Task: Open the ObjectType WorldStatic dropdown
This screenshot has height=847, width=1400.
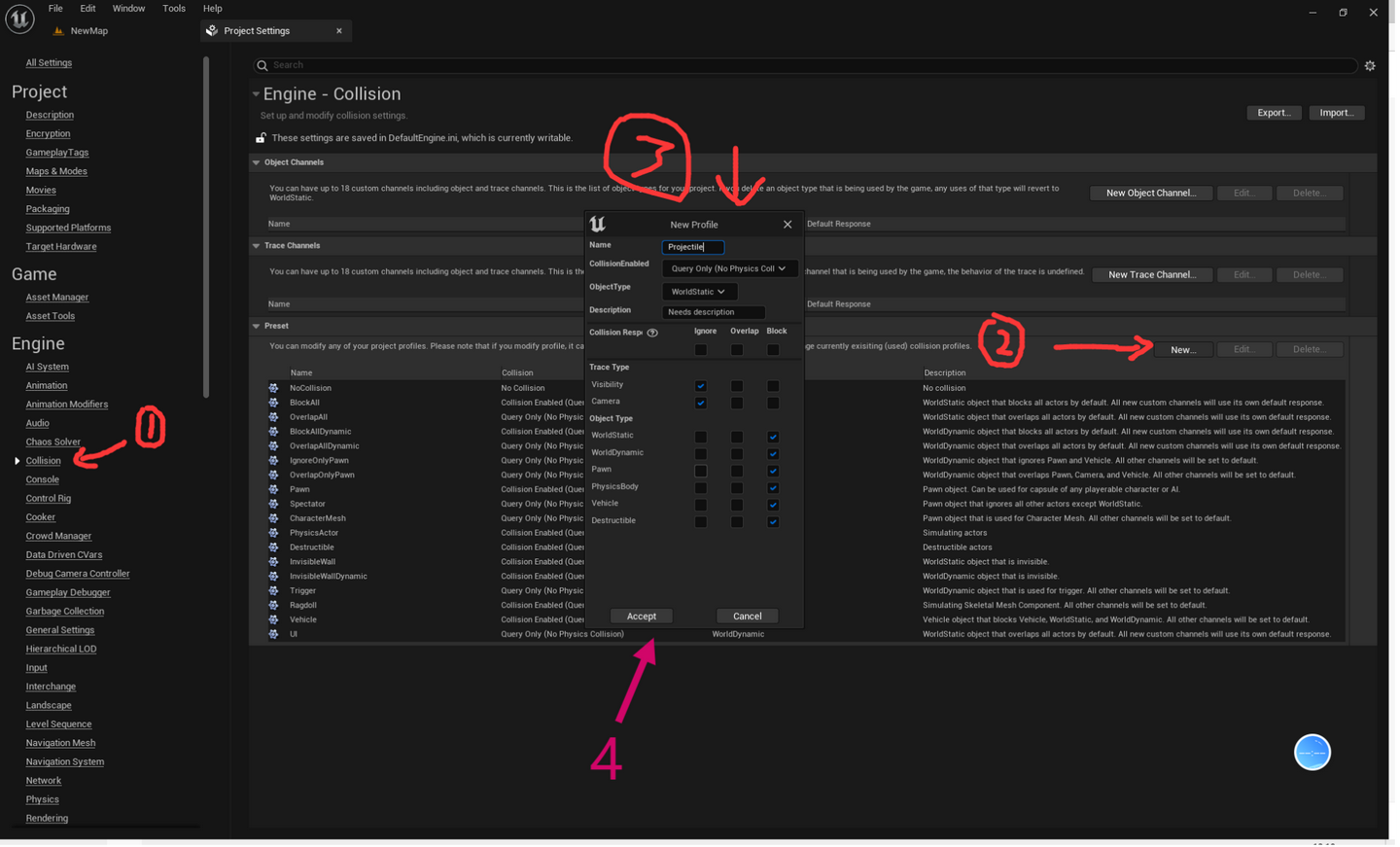Action: 698,291
